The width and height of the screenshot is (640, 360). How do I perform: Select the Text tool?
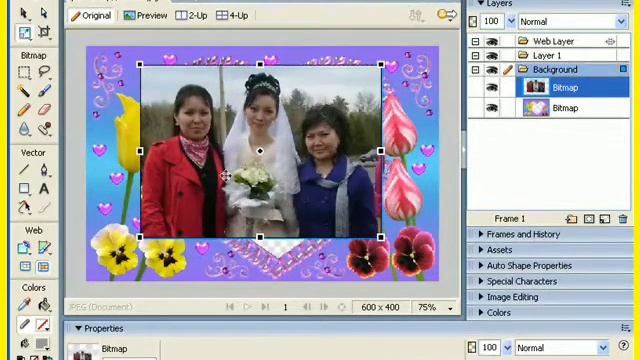click(x=44, y=188)
